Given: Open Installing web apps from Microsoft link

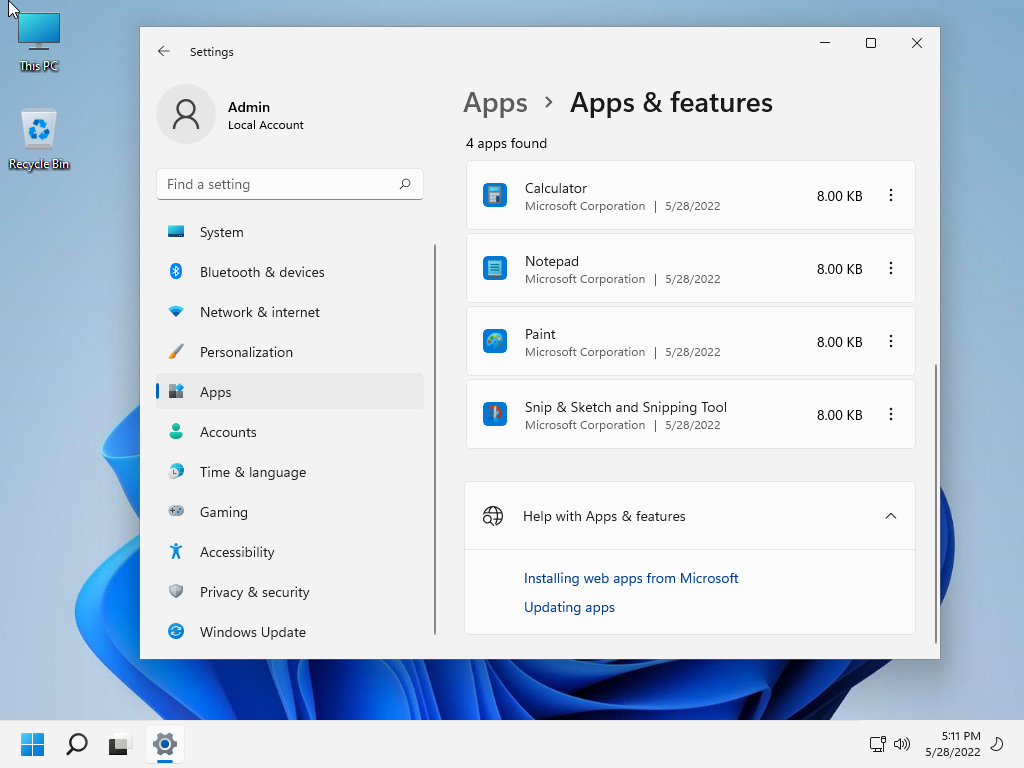Looking at the screenshot, I should tap(631, 578).
